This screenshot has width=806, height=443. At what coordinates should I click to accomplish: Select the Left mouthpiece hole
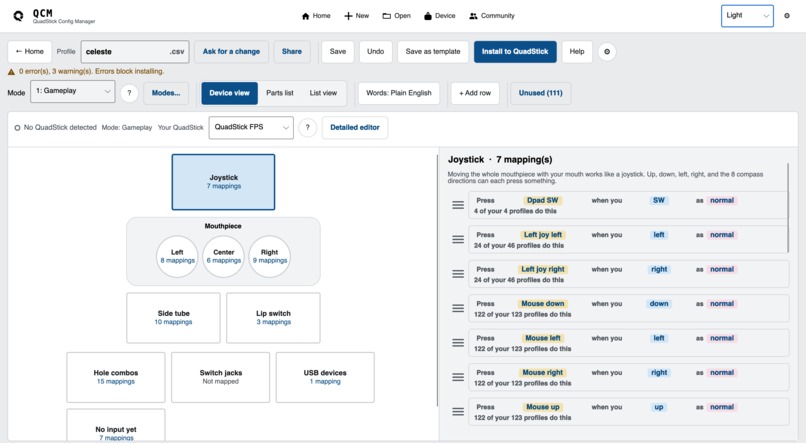[177, 256]
